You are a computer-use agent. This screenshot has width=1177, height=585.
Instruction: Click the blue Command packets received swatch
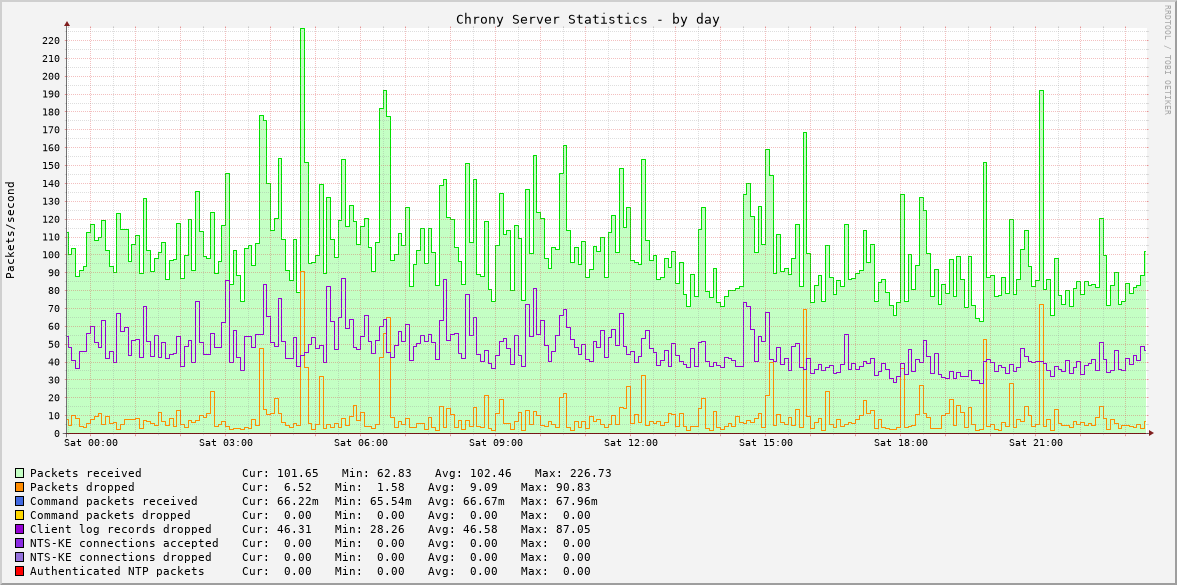(20, 501)
